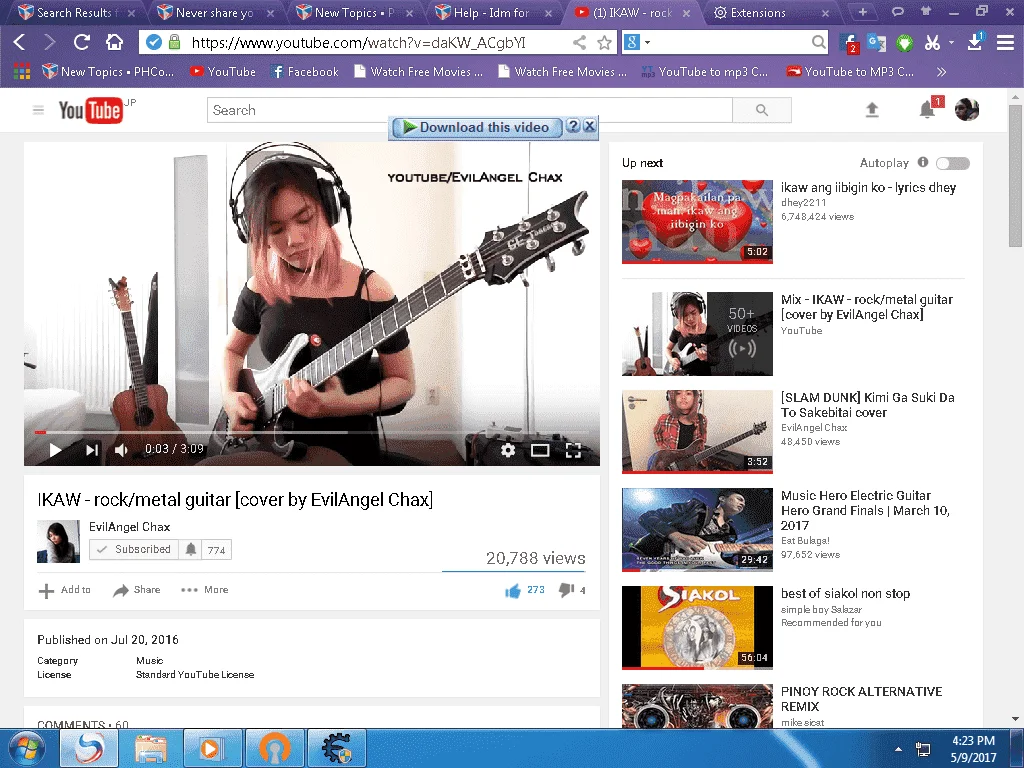Screen dimensions: 1024x768
Task: Focus the YouTube search field
Action: [x=470, y=110]
